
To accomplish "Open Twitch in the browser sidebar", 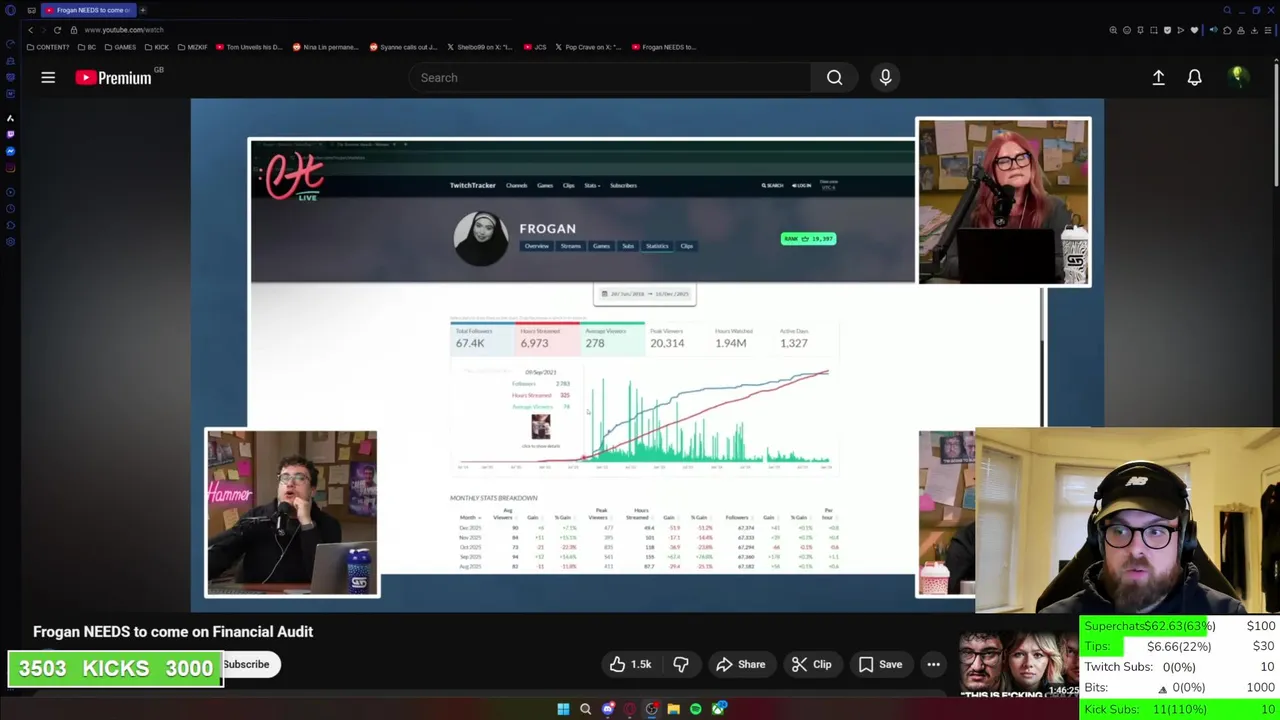I will pyautogui.click(x=10, y=134).
